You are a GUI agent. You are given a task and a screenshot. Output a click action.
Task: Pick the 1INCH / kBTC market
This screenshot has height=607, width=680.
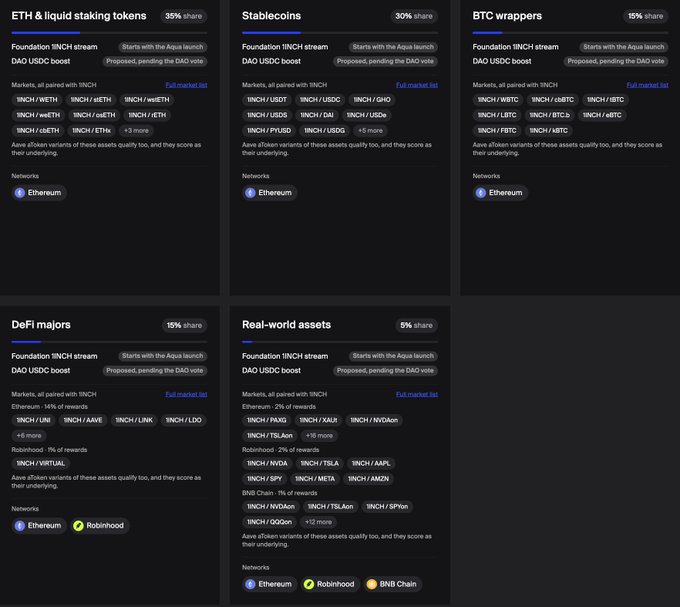point(549,131)
